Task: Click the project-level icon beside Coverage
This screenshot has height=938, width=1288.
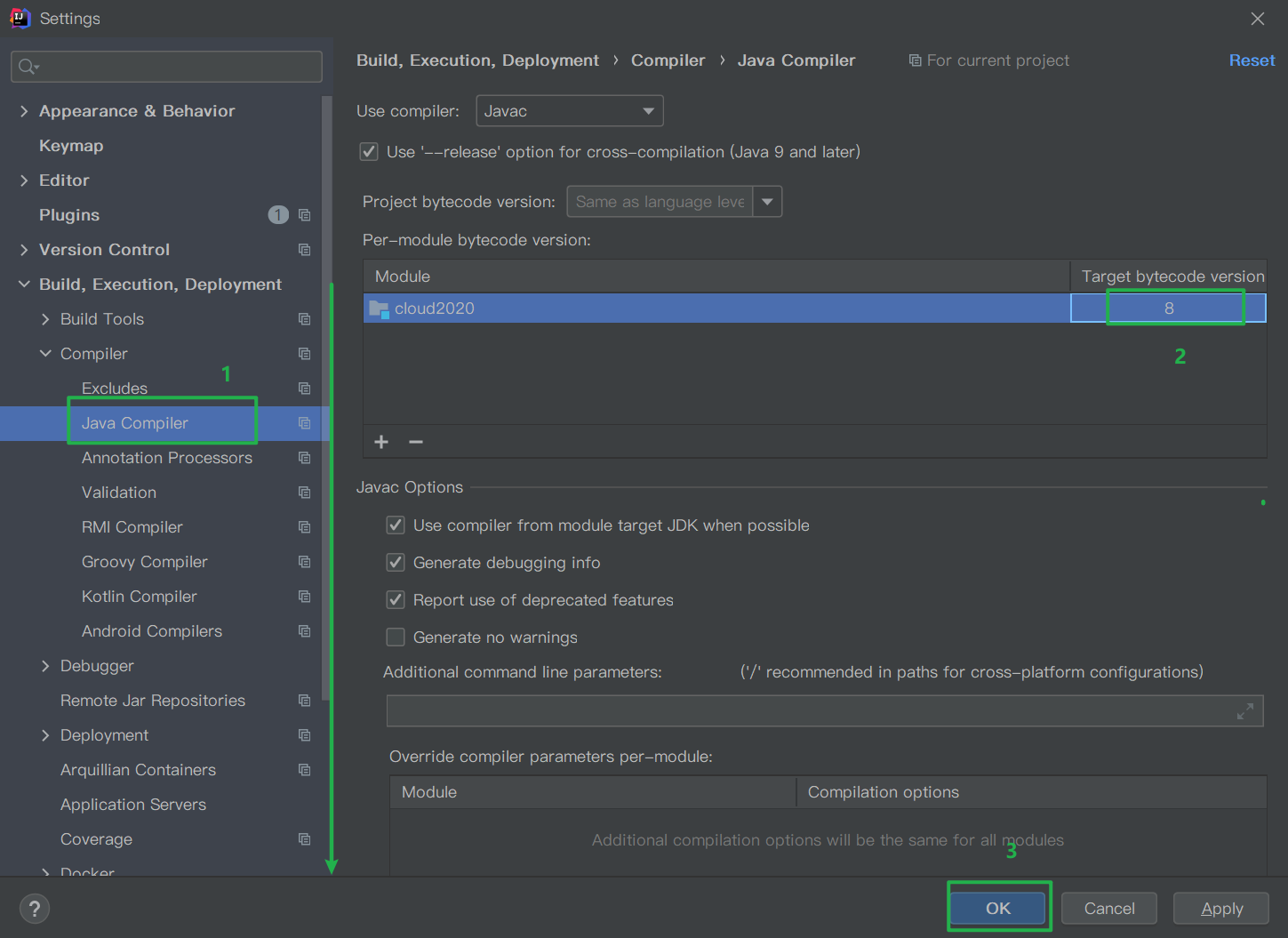Action: (305, 839)
